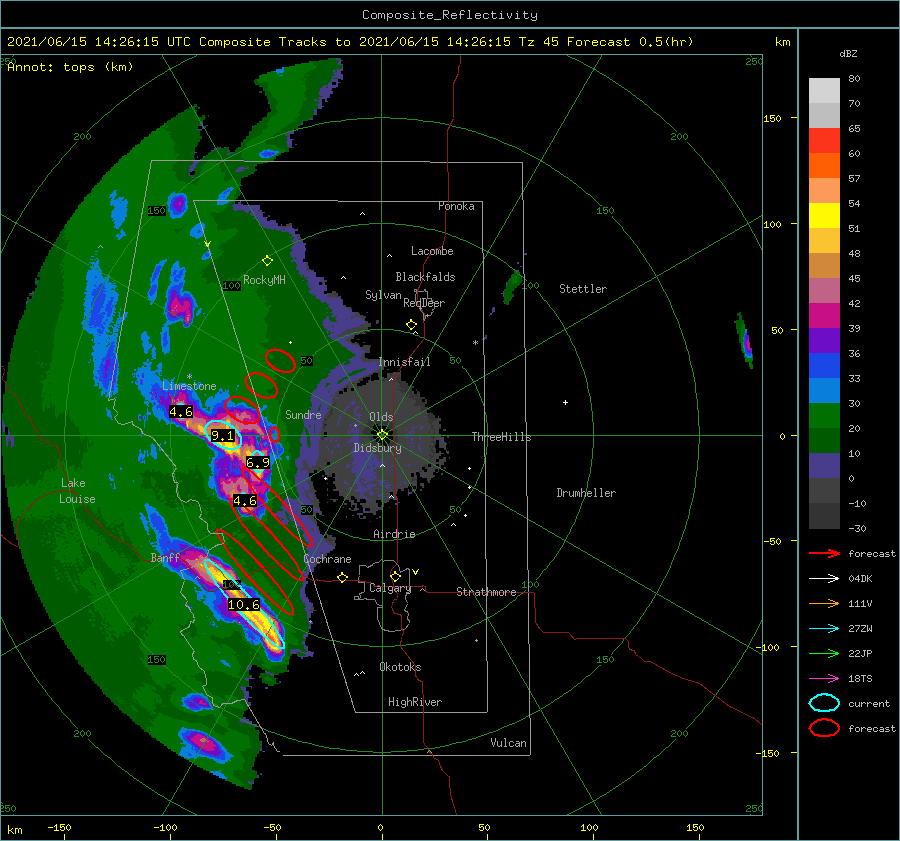Select the Drumheller label
The width and height of the screenshot is (900, 841).
coord(586,493)
